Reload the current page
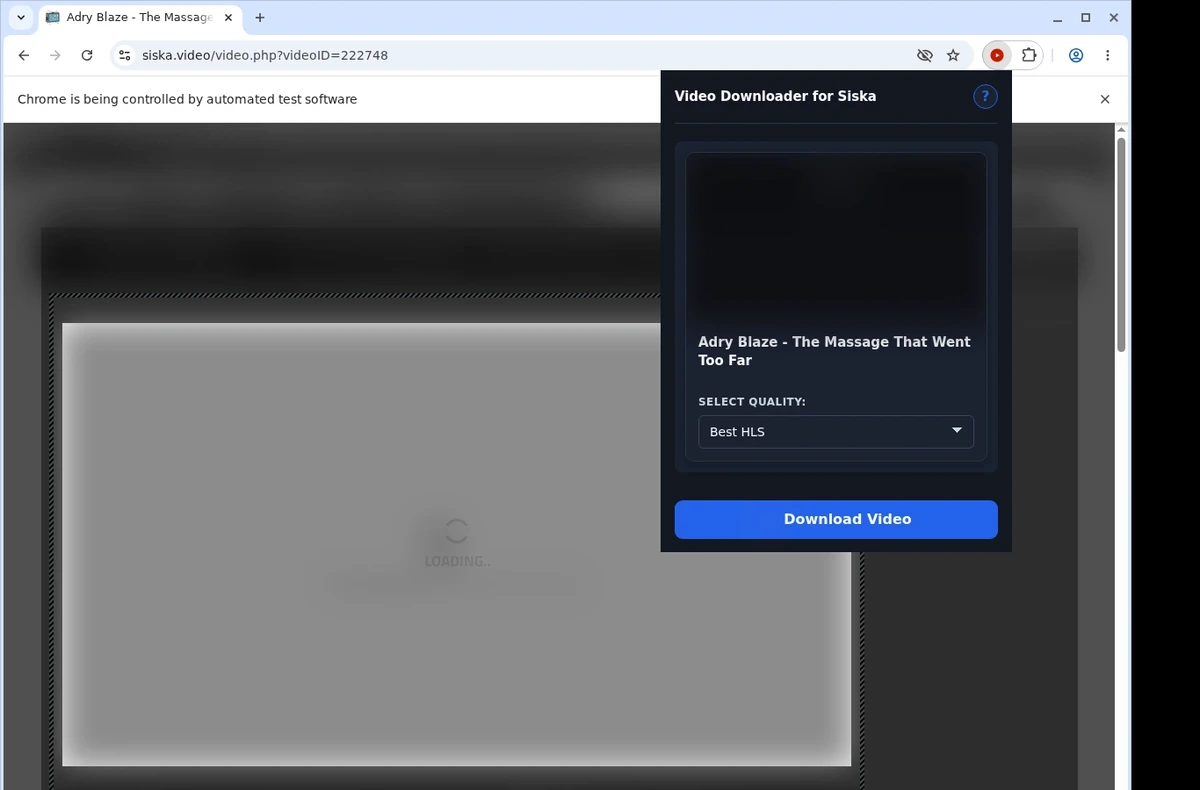 [x=87, y=56]
